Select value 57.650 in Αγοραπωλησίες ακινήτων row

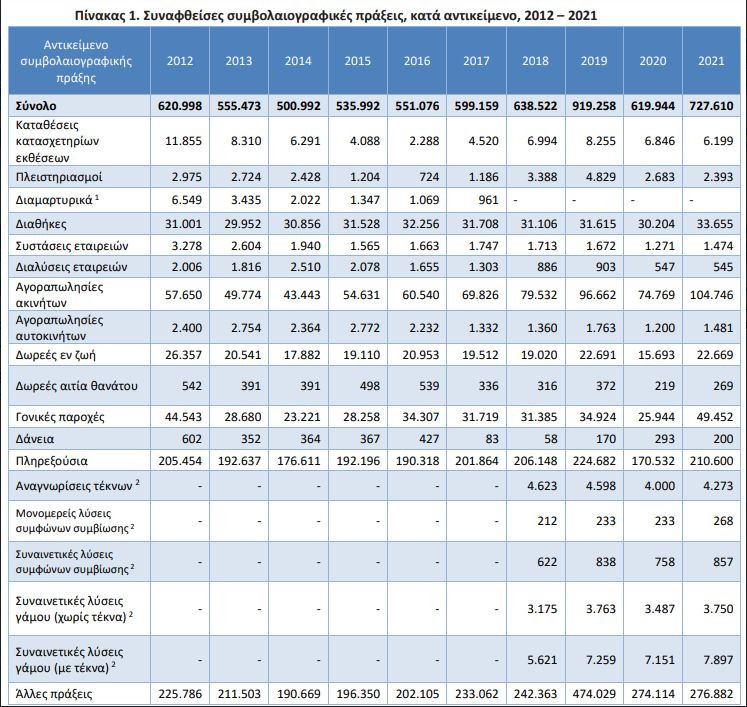tap(183, 295)
